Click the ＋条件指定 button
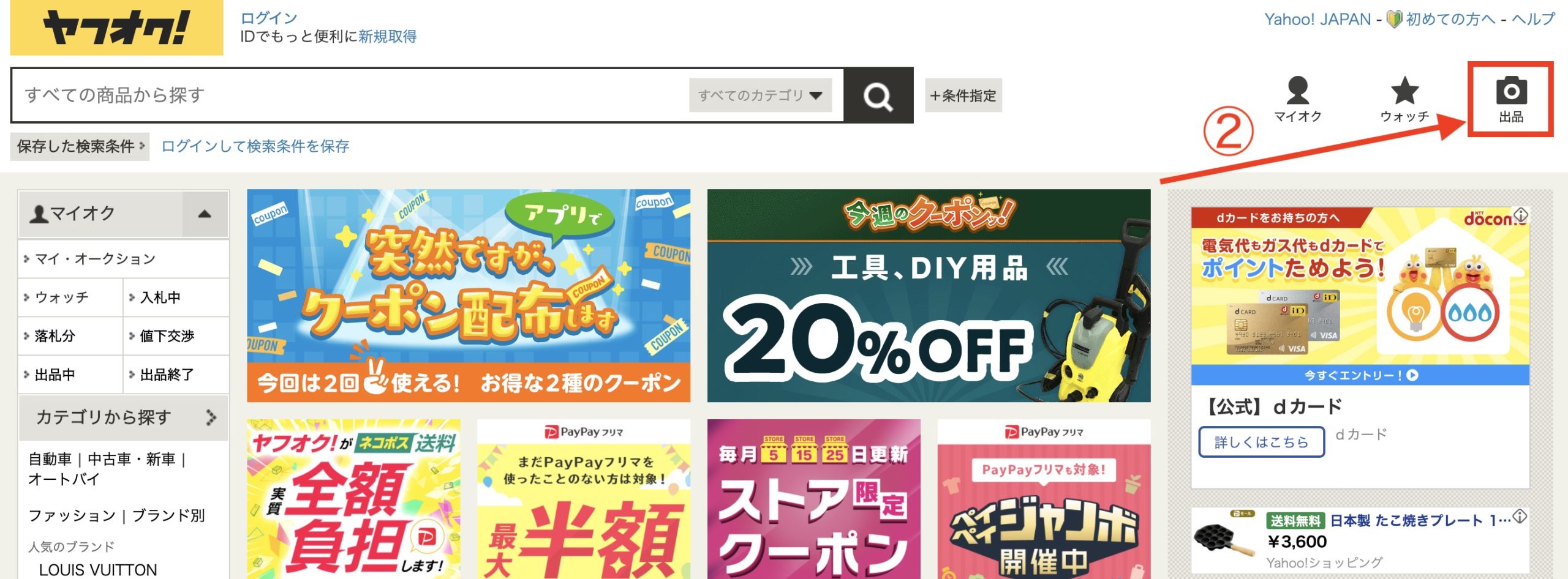Screen dimensions: 1568x579 coord(963,95)
